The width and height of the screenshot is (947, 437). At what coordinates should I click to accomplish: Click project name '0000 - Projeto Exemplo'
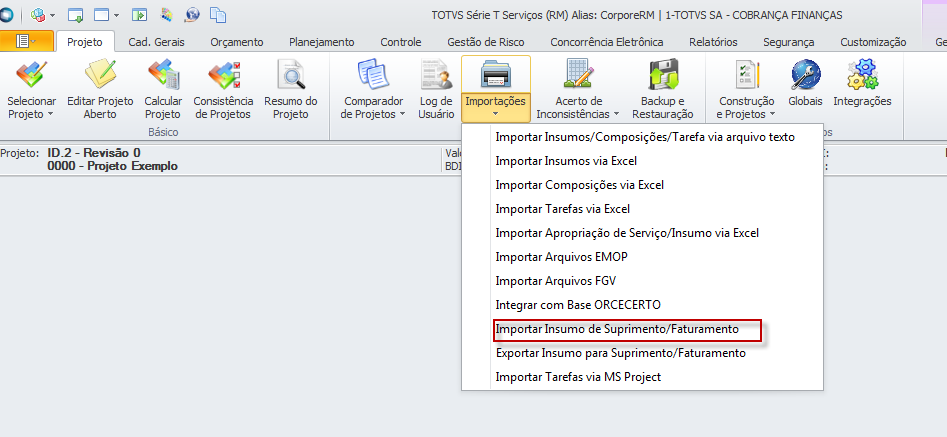[112, 166]
